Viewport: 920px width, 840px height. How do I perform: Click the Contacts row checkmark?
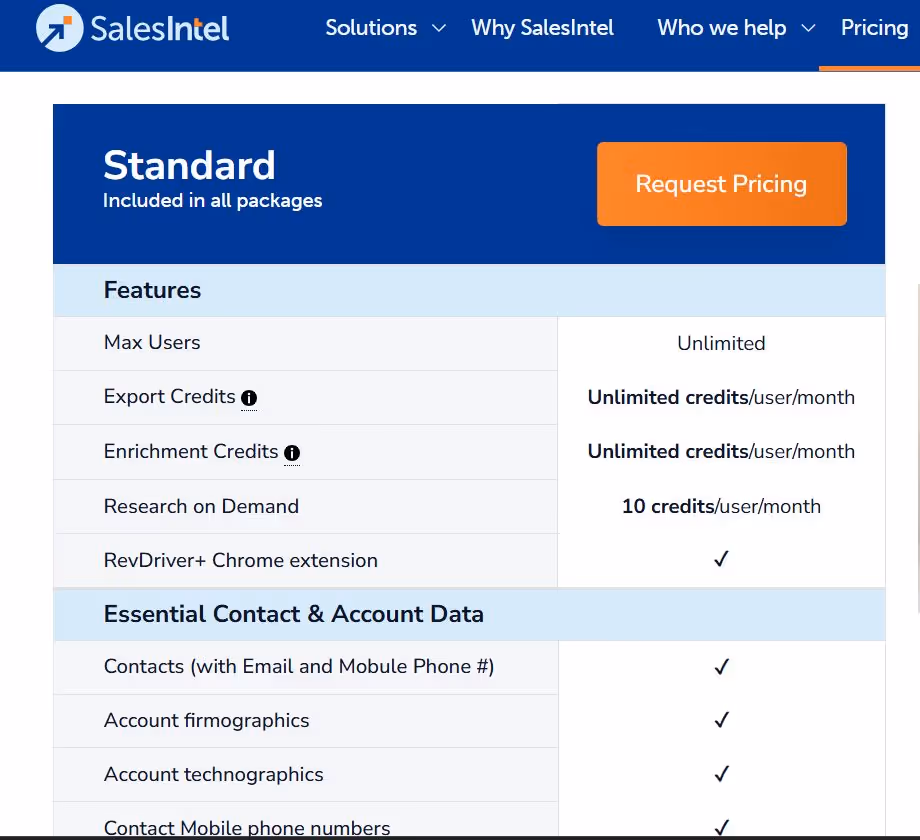pyautogui.click(x=721, y=667)
